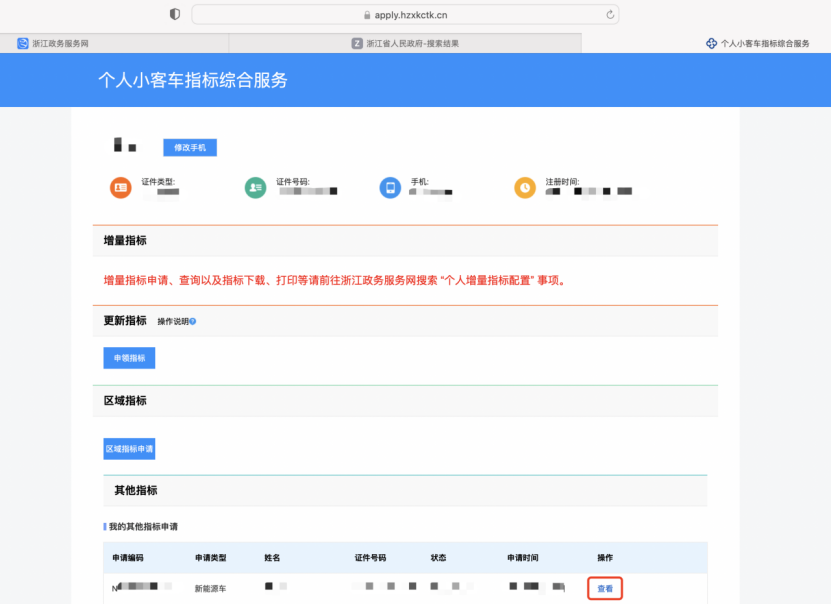Click the padlock icon beside apply.hzxkctk.cn
The height and width of the screenshot is (605, 831).
(x=366, y=15)
